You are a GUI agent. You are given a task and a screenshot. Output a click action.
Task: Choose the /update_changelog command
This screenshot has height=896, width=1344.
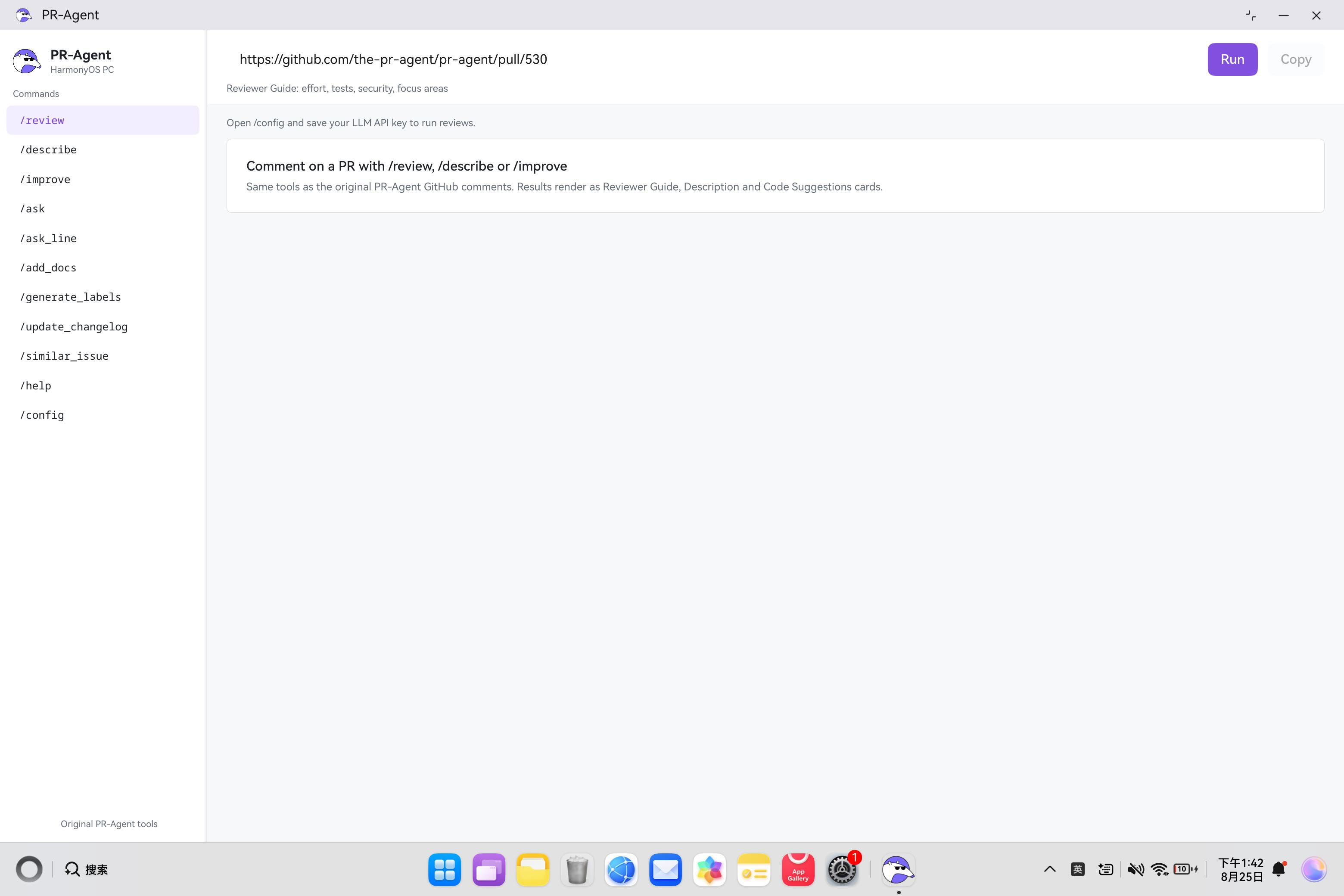coord(103,327)
